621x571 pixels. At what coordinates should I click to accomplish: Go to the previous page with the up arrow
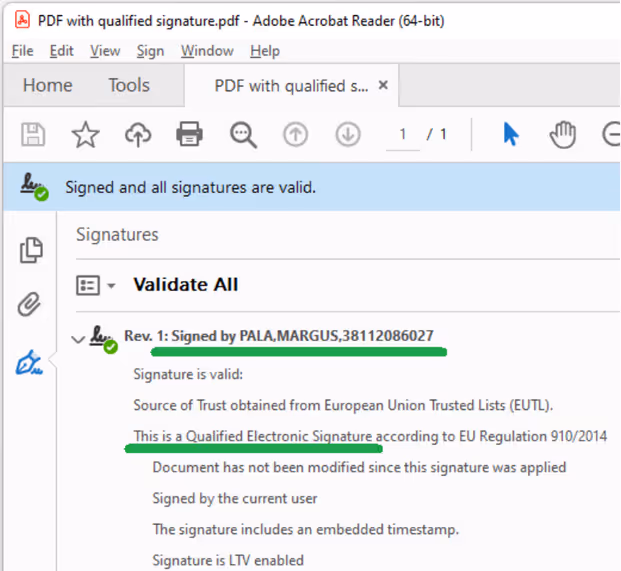(x=295, y=134)
